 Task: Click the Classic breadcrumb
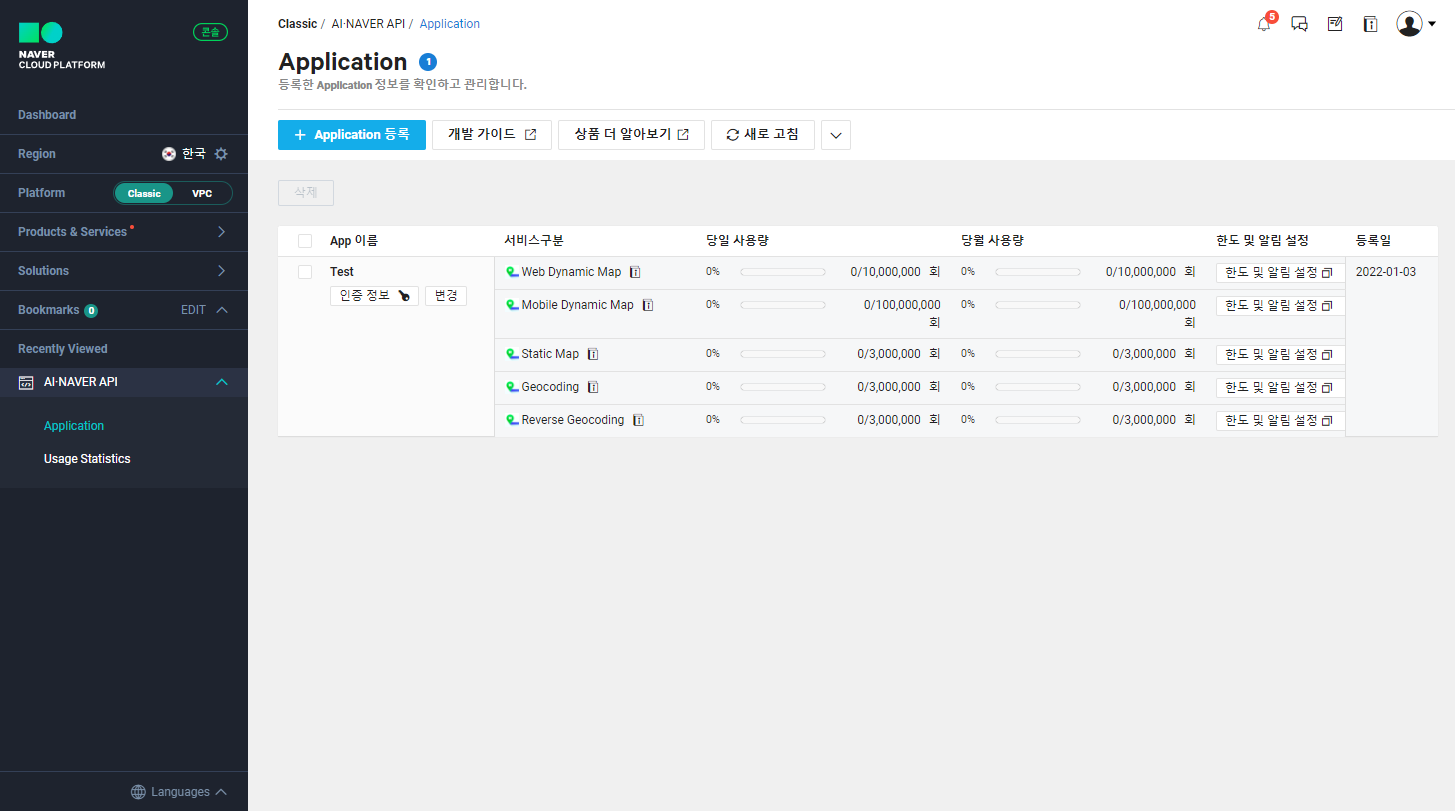tap(297, 24)
